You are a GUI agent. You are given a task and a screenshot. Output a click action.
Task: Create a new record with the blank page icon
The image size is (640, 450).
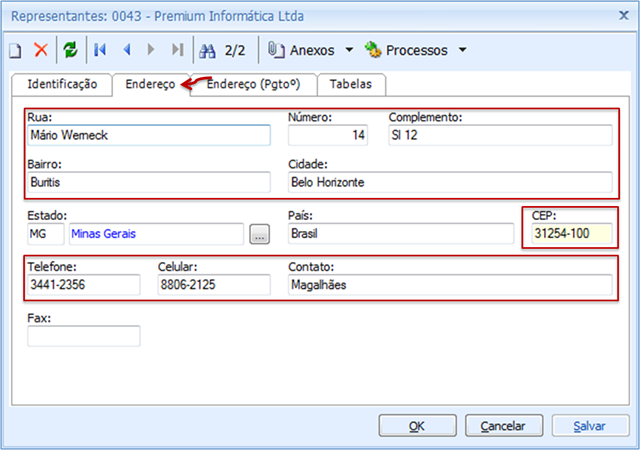coord(16,50)
